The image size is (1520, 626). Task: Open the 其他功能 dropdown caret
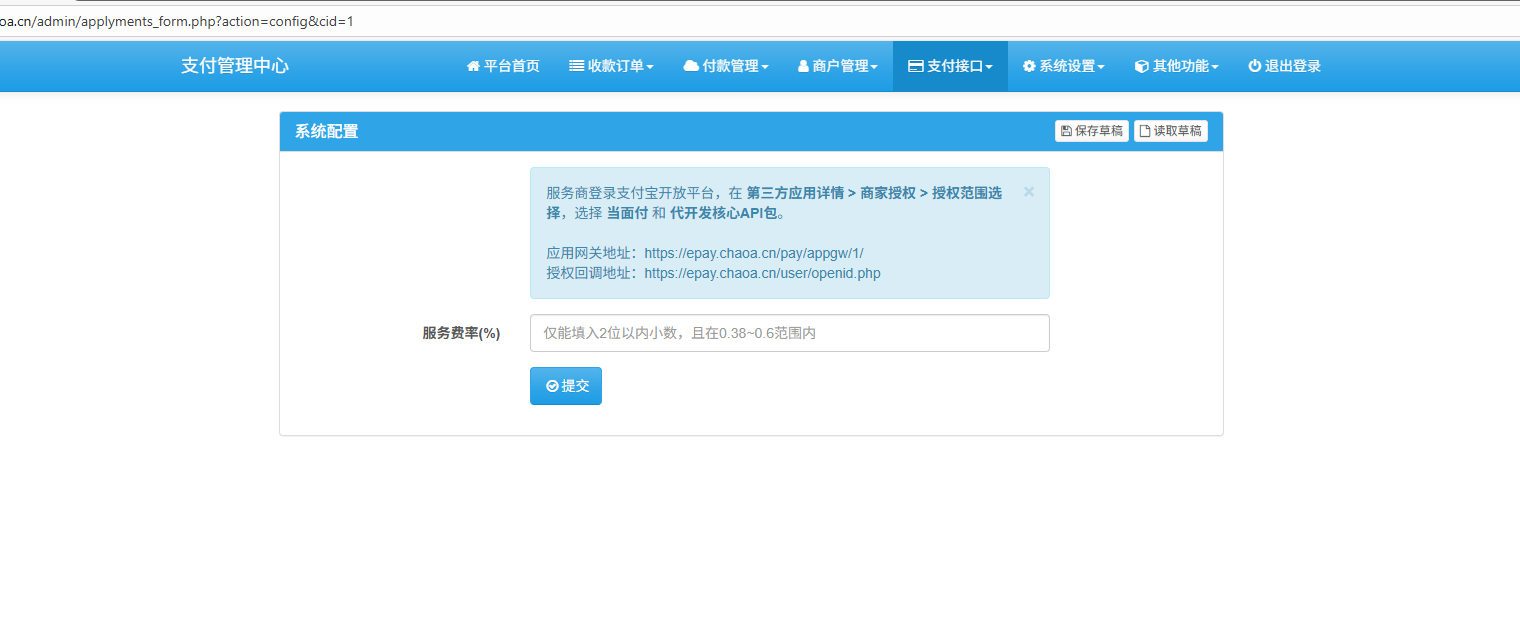click(x=1215, y=67)
